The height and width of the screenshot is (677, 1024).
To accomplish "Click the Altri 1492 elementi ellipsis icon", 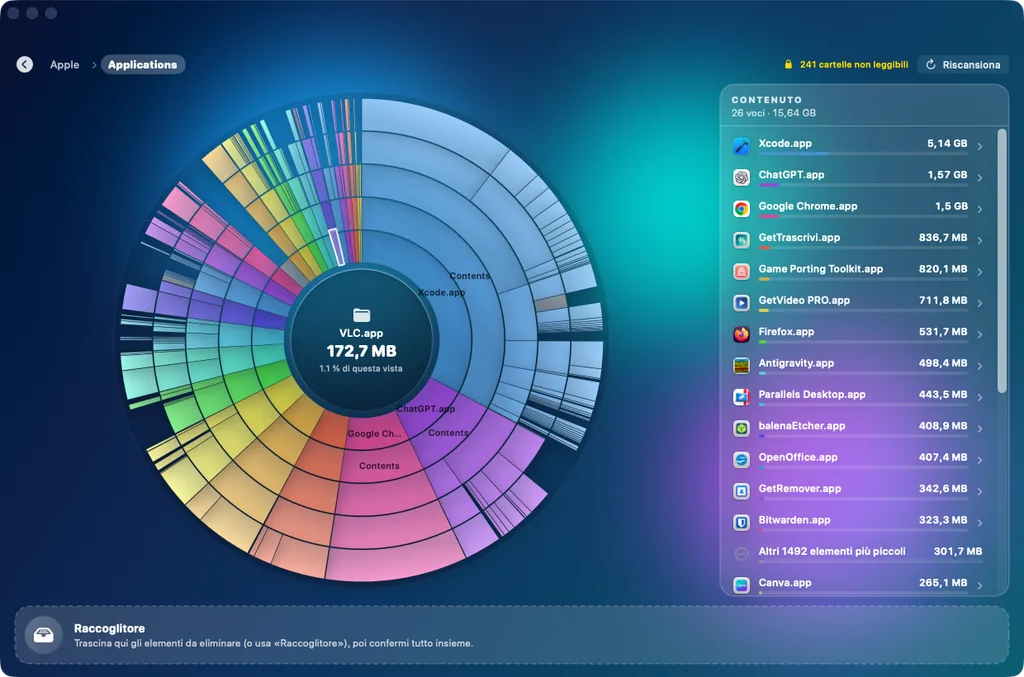I will pos(741,554).
